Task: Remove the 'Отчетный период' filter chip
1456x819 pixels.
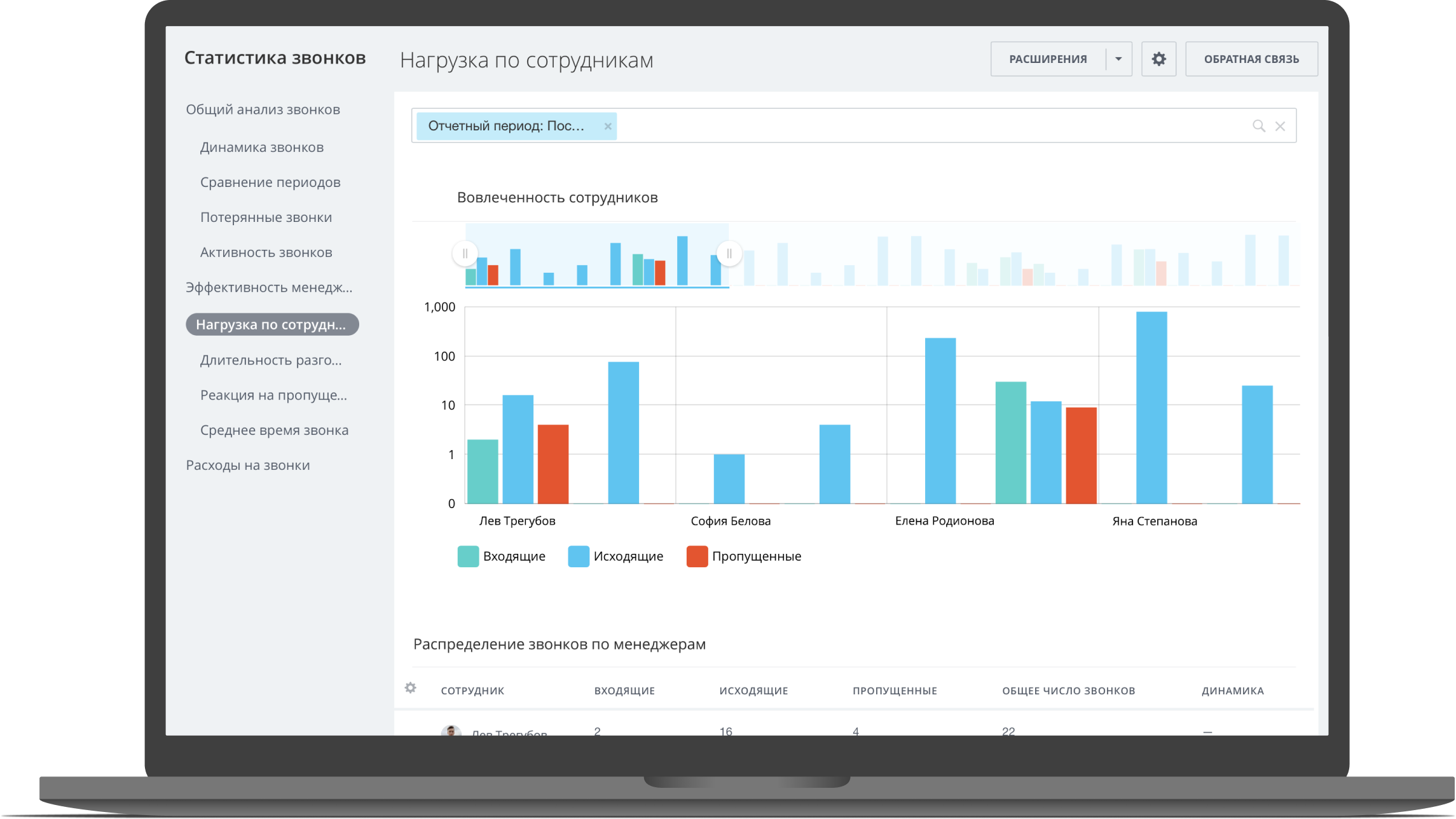Action: click(607, 126)
